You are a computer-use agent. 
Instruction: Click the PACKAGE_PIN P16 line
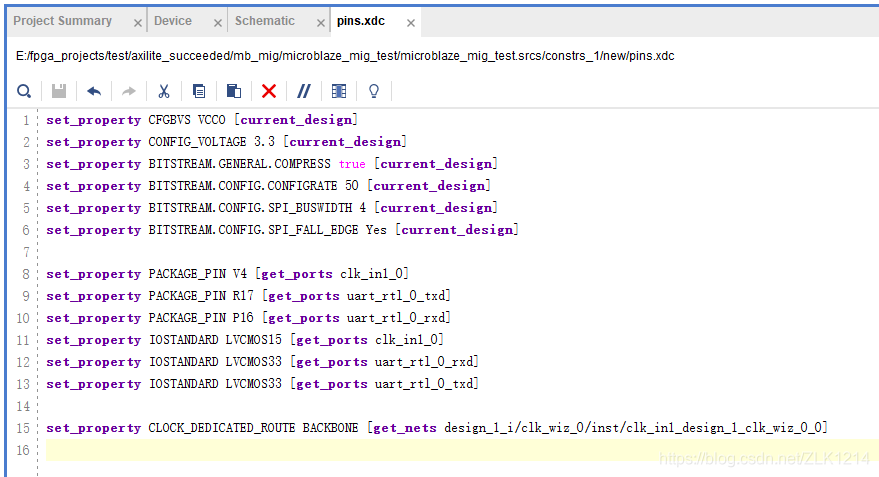(248, 318)
